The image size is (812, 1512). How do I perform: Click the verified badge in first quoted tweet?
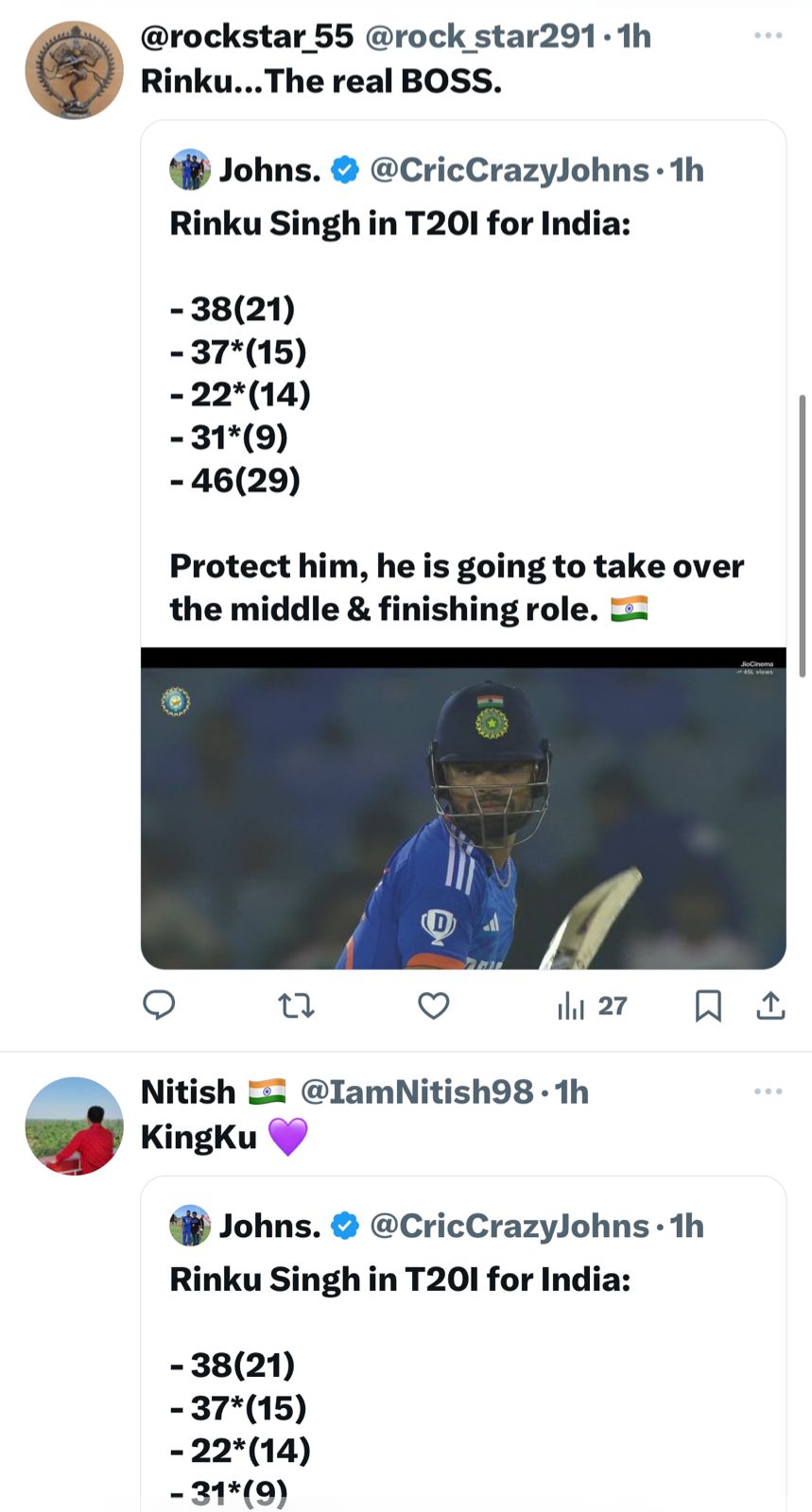(x=345, y=170)
